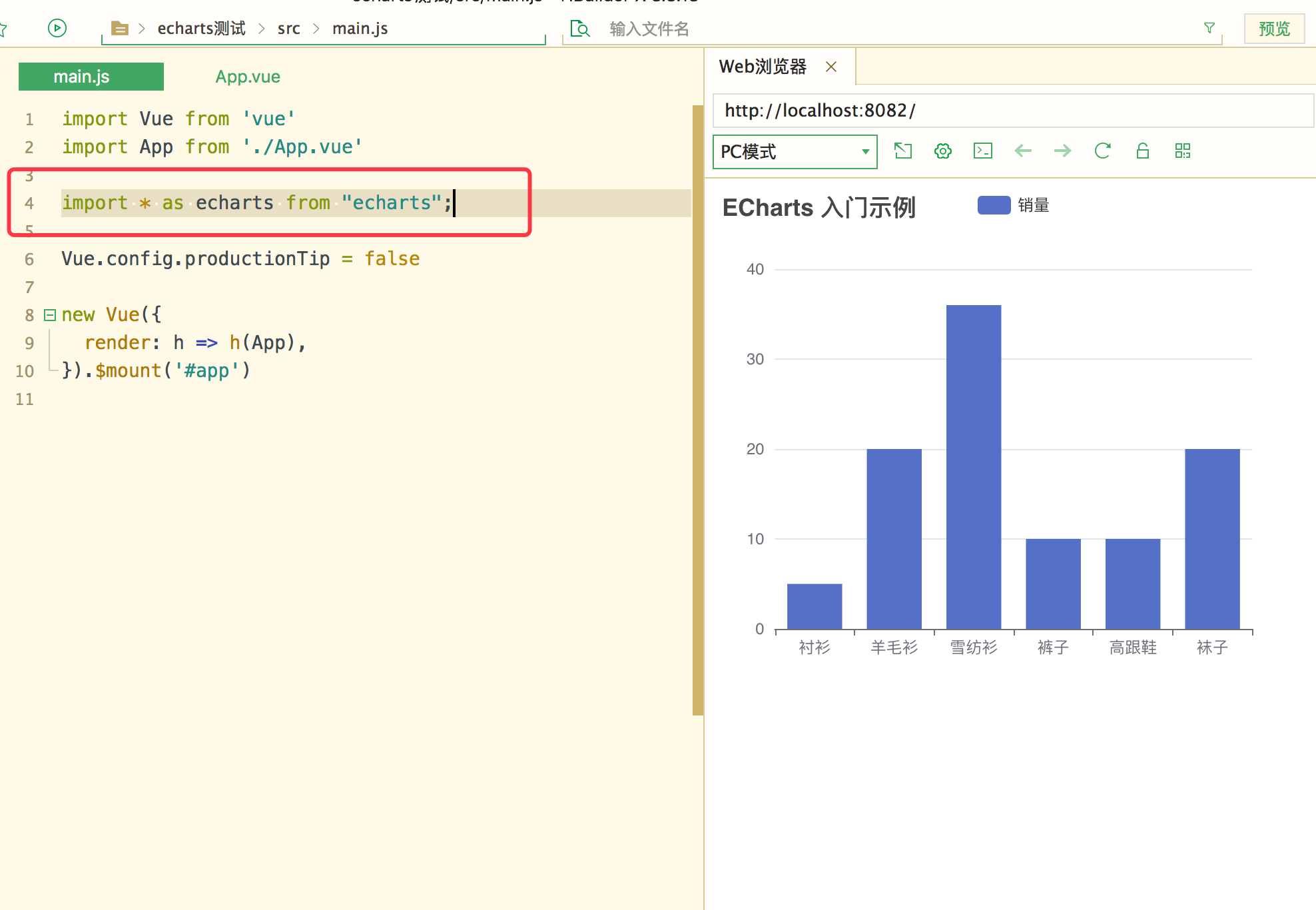1316x910 pixels.
Task: Click line 2 import App code
Action: pos(212,147)
